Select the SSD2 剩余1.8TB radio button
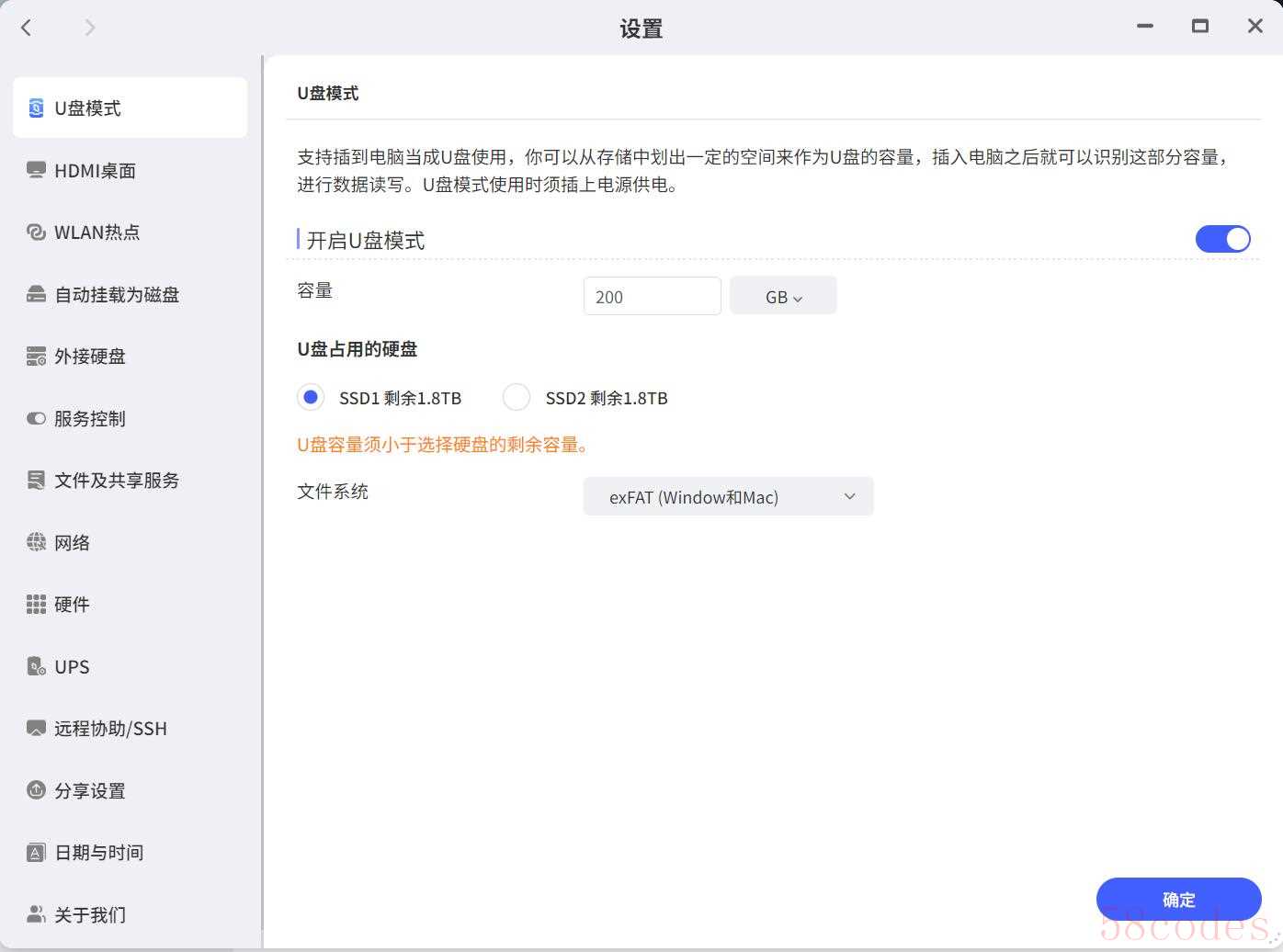Viewport: 1283px width, 952px height. [517, 397]
